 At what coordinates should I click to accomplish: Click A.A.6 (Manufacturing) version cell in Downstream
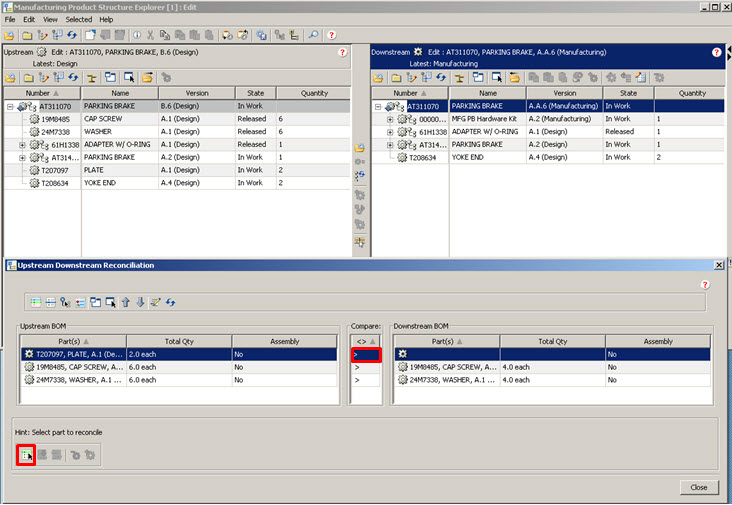[x=564, y=106]
